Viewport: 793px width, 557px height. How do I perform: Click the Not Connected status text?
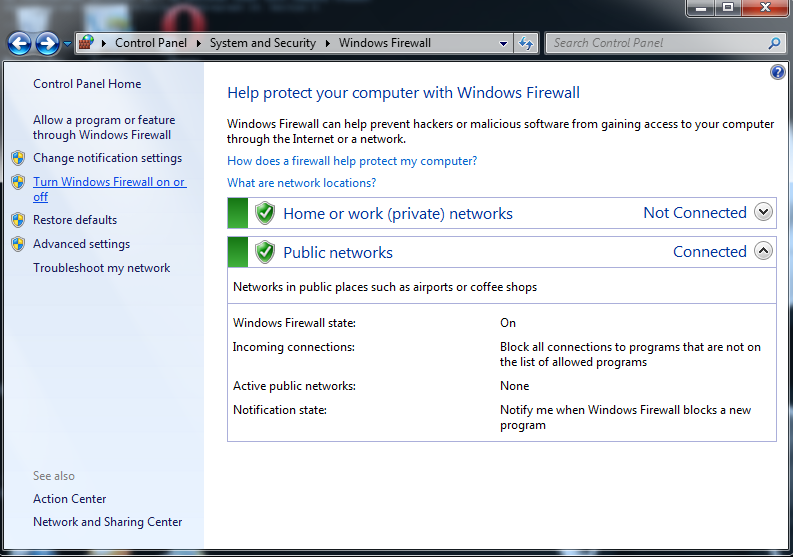point(694,213)
